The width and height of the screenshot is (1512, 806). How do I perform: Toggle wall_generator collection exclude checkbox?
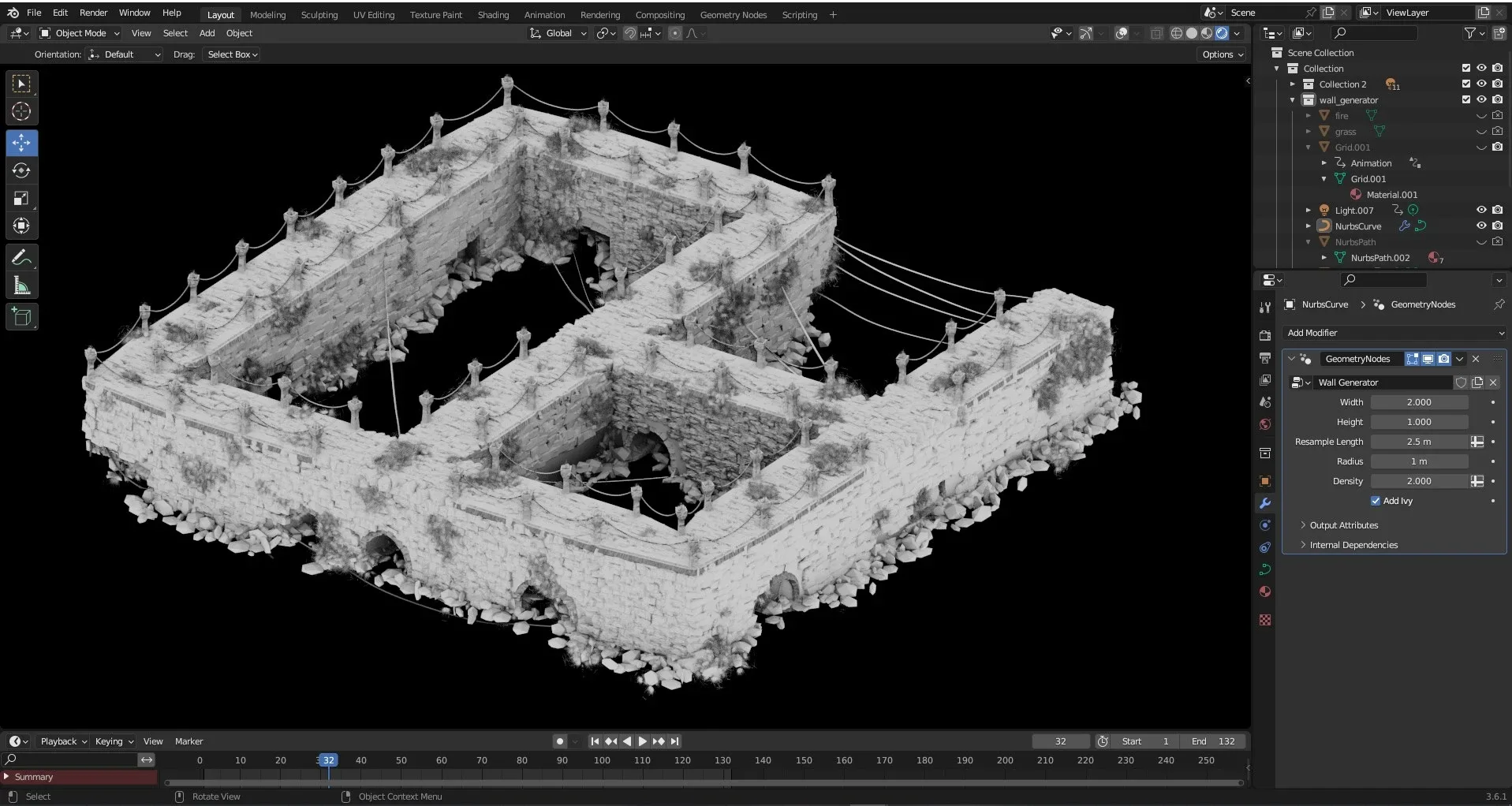click(x=1466, y=99)
